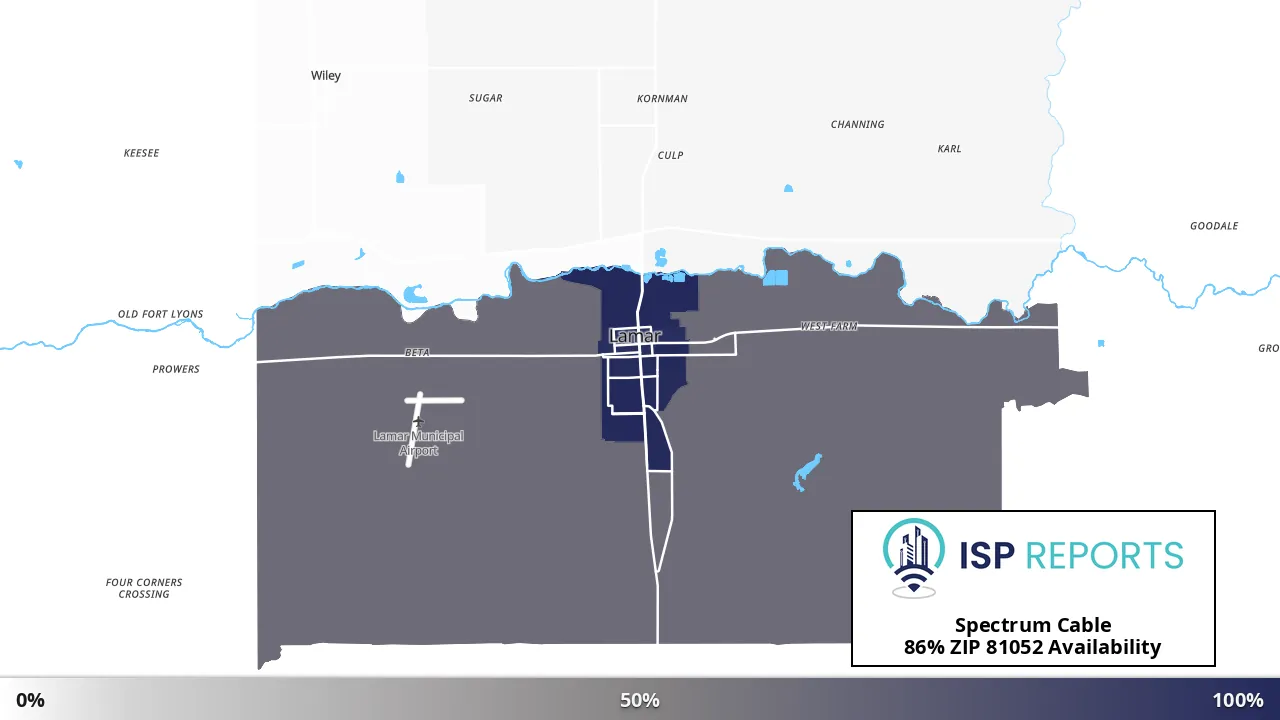
Task: Click the 86% ZIP 81052 Availability text
Action: coord(1033,647)
